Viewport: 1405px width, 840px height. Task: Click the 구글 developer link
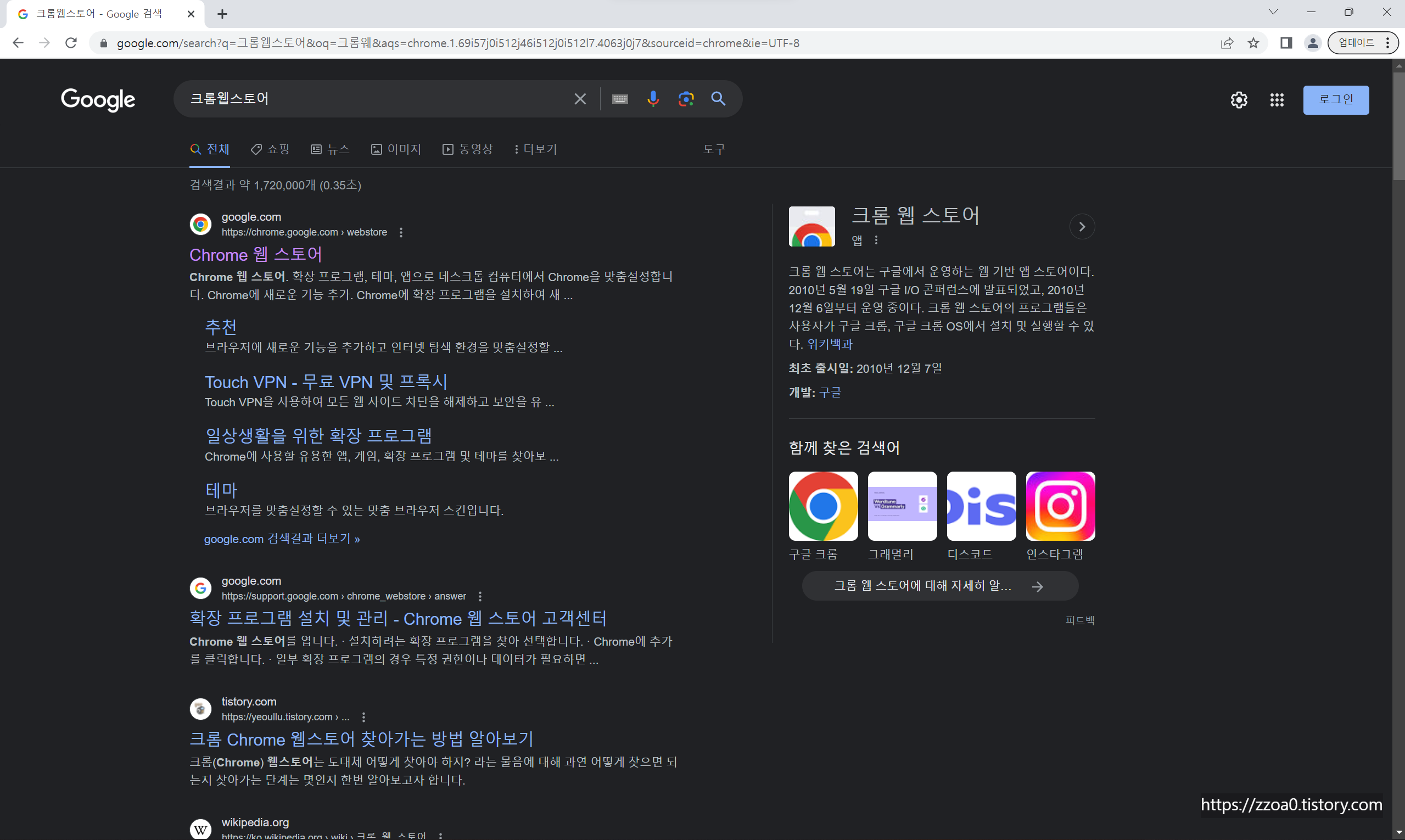tap(830, 392)
